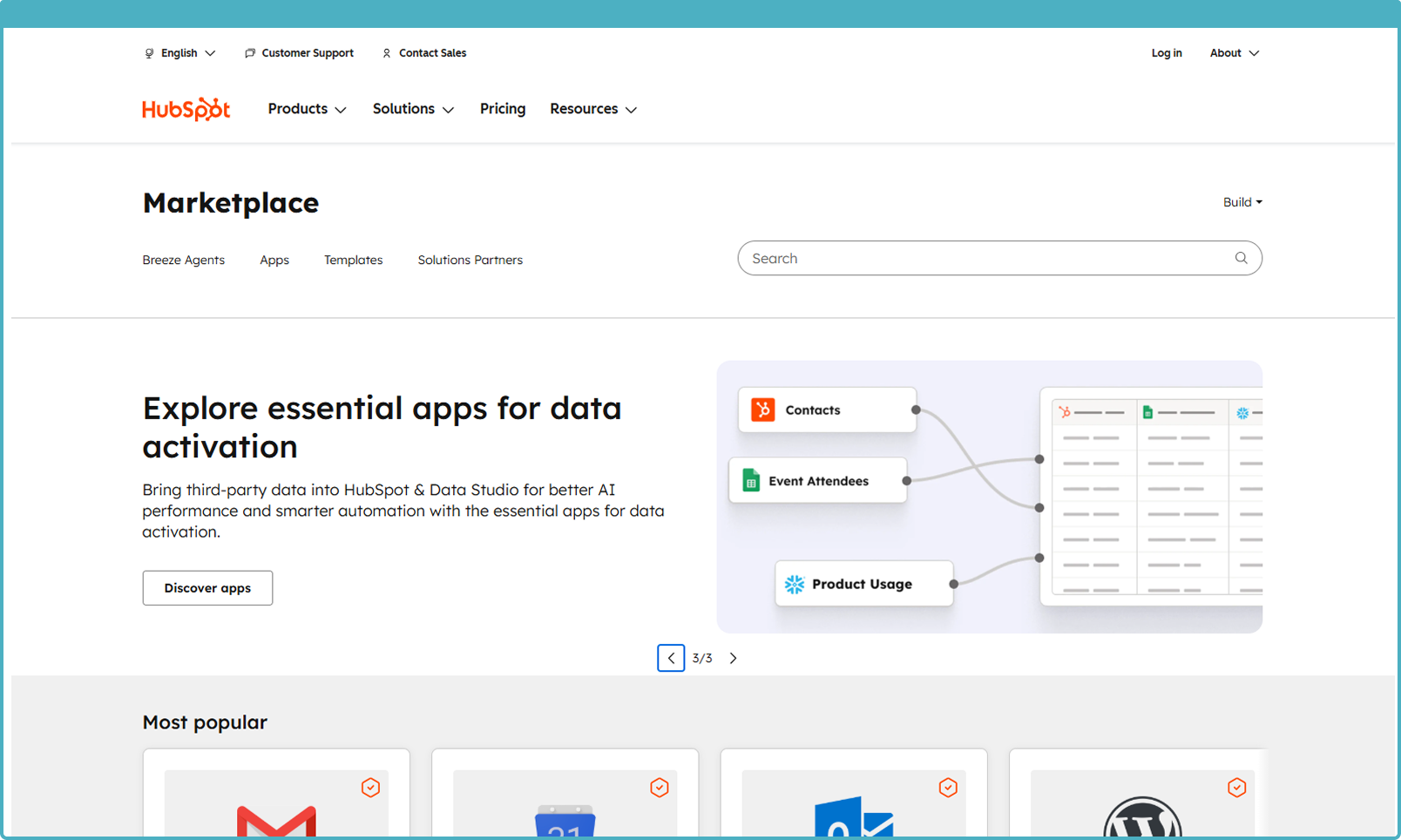This screenshot has width=1401, height=840.
Task: Click the search magnifier icon
Action: [x=1241, y=258]
